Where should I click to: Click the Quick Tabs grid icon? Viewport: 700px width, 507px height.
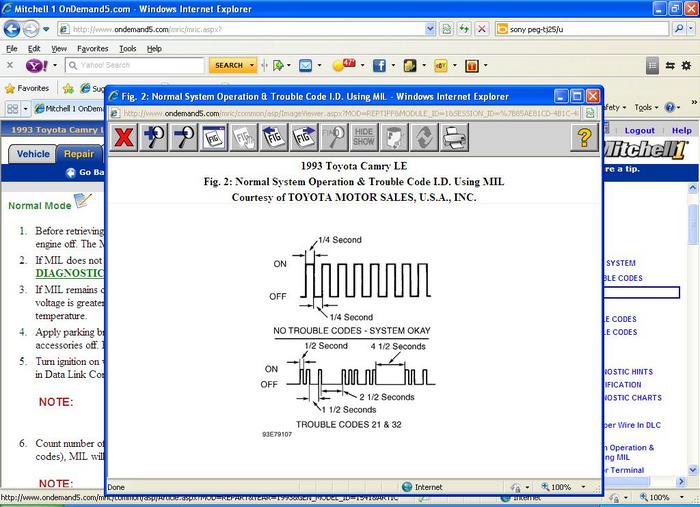tap(13, 108)
